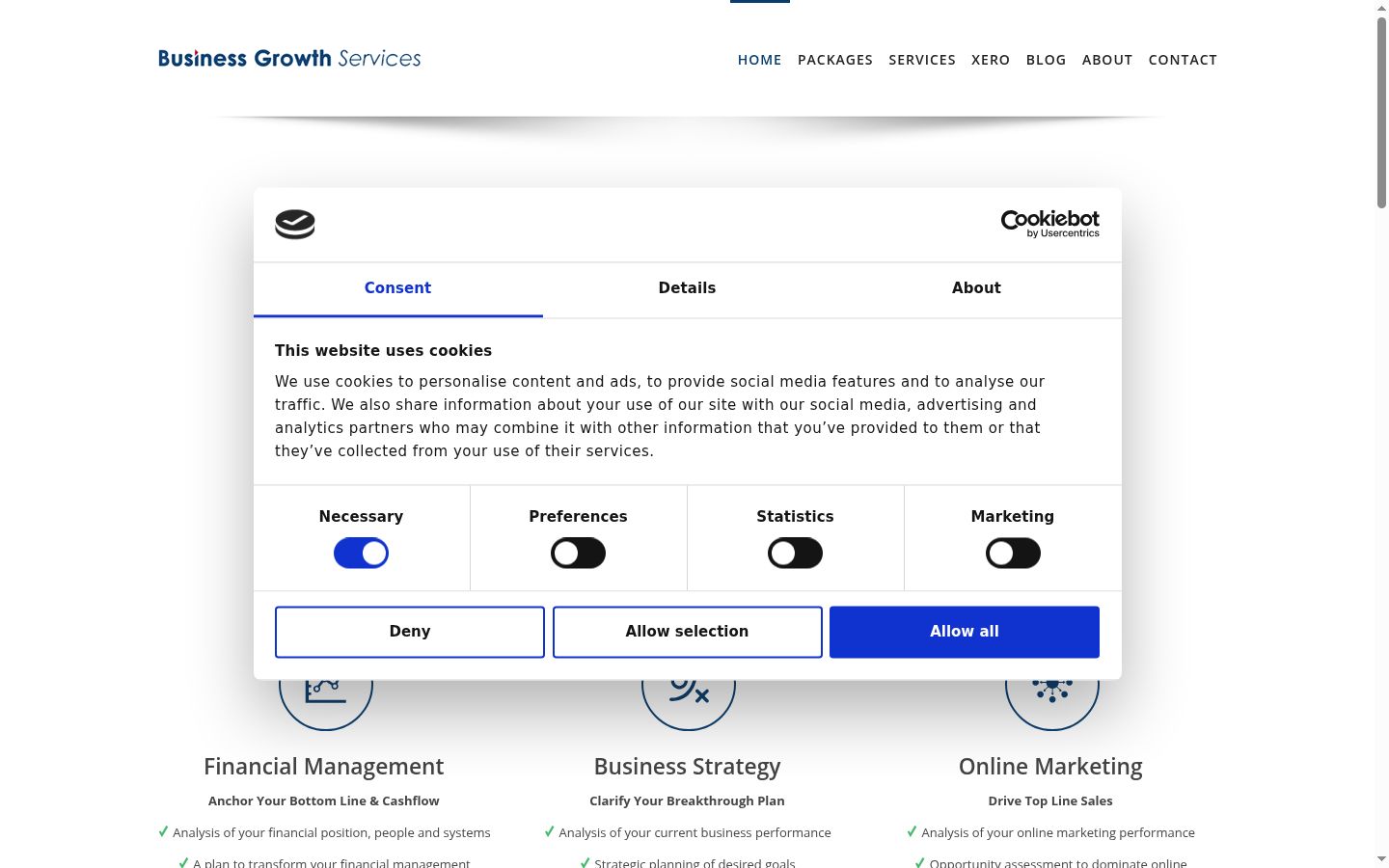Image resolution: width=1389 pixels, height=868 pixels.
Task: Click the Business Growth Services logo
Action: pos(289,59)
